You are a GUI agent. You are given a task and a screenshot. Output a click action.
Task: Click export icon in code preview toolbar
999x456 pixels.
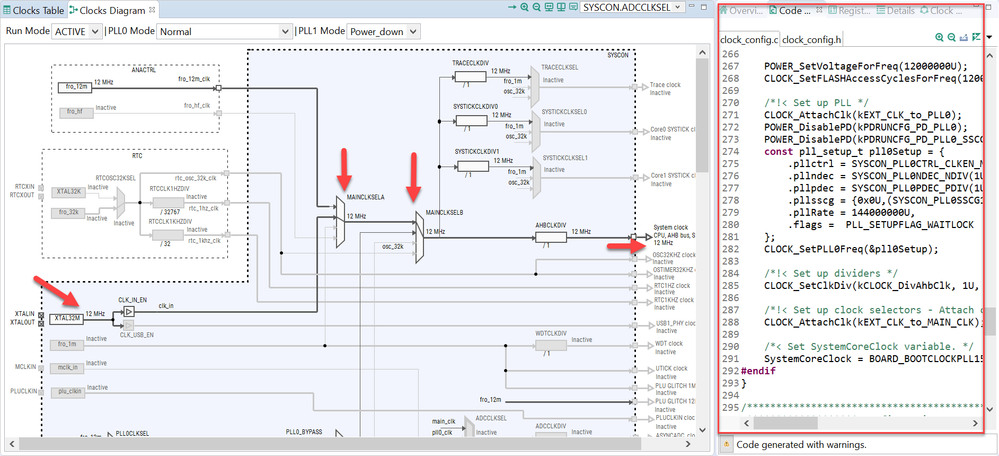(964, 38)
